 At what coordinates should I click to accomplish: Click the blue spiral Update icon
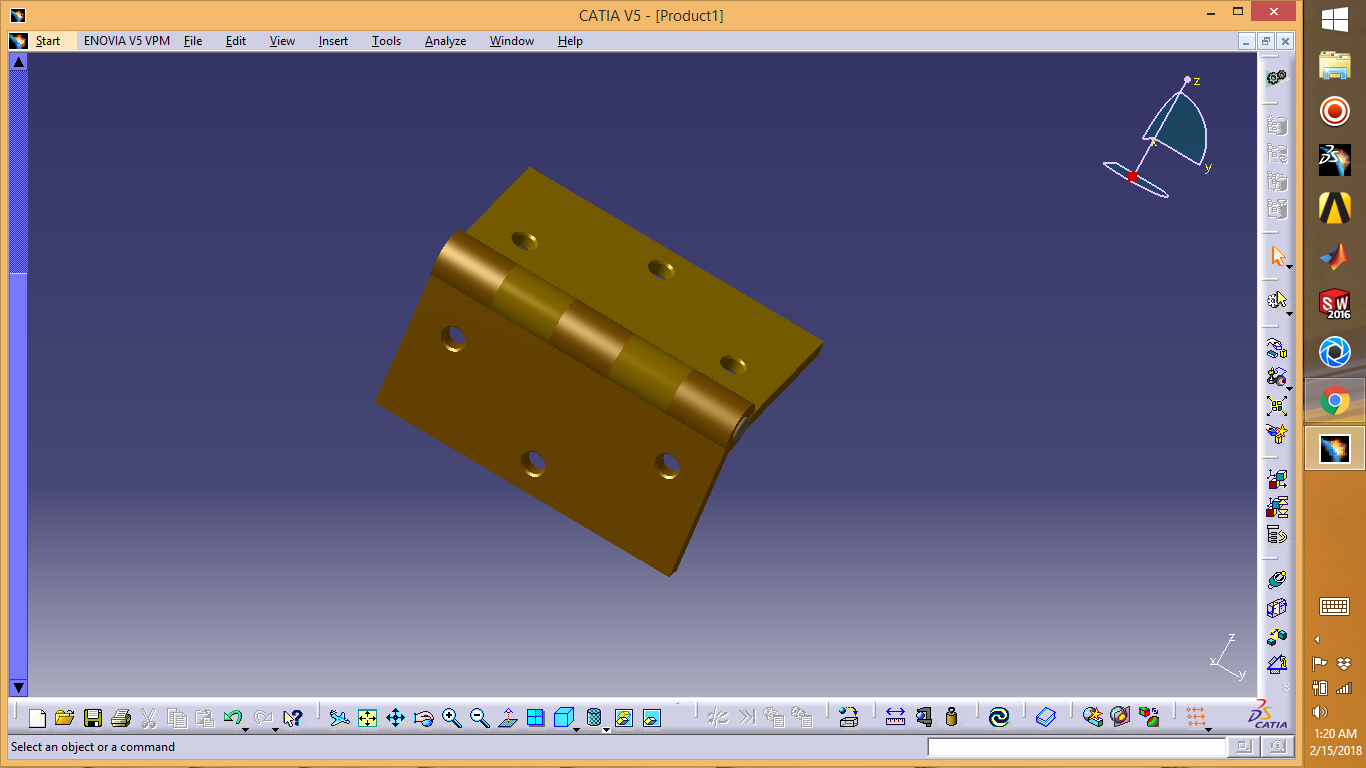pyautogui.click(x=998, y=717)
